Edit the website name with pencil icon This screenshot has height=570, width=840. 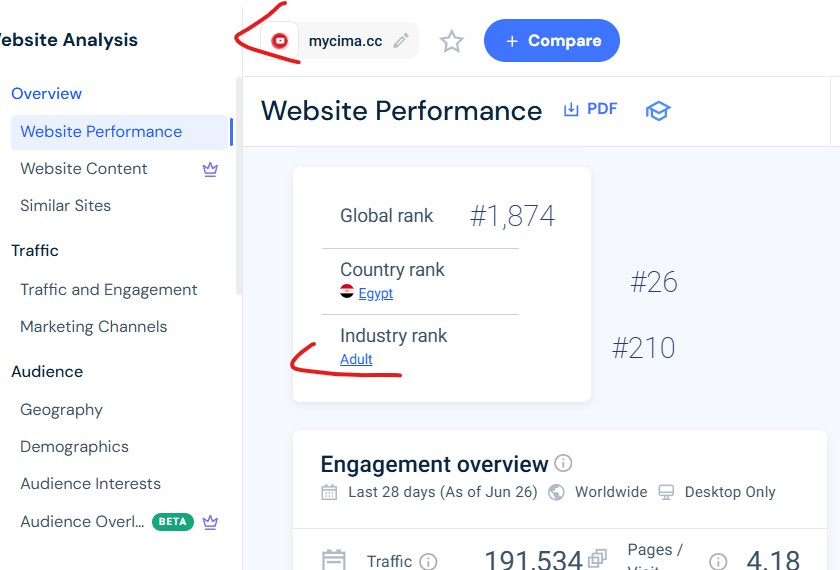click(x=401, y=41)
